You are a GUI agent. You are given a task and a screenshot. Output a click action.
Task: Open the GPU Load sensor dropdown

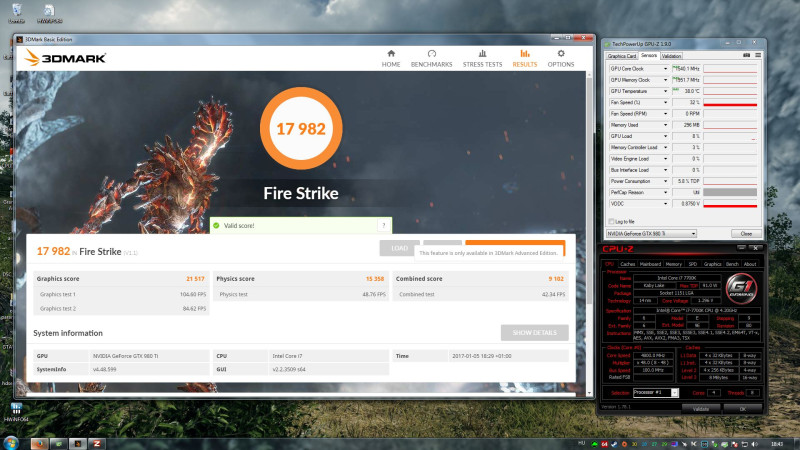665,136
